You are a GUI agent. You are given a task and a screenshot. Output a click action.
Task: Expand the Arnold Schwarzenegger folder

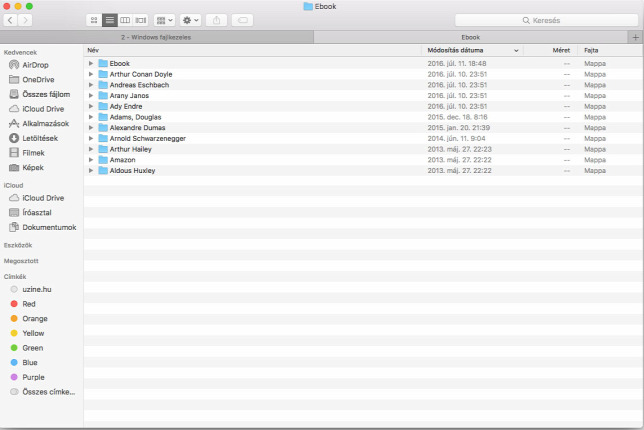point(91,138)
